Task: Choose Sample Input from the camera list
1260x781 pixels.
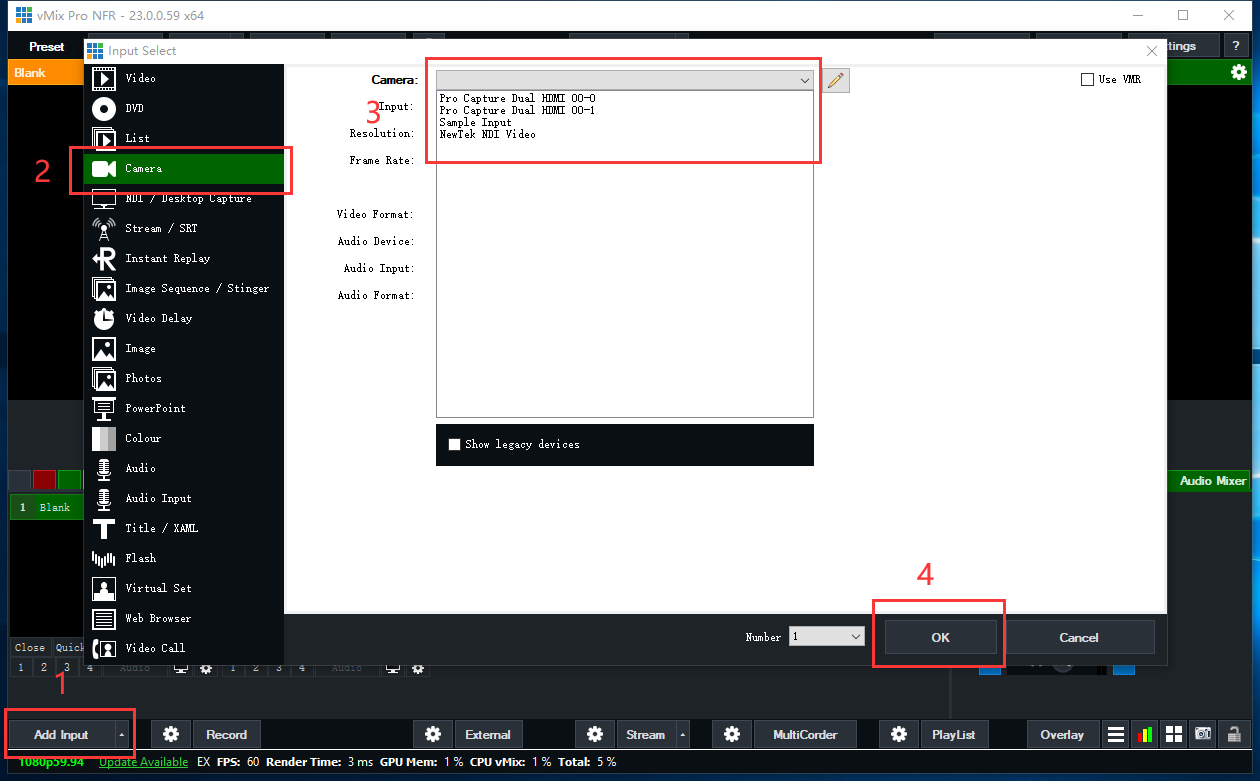Action: [x=476, y=122]
